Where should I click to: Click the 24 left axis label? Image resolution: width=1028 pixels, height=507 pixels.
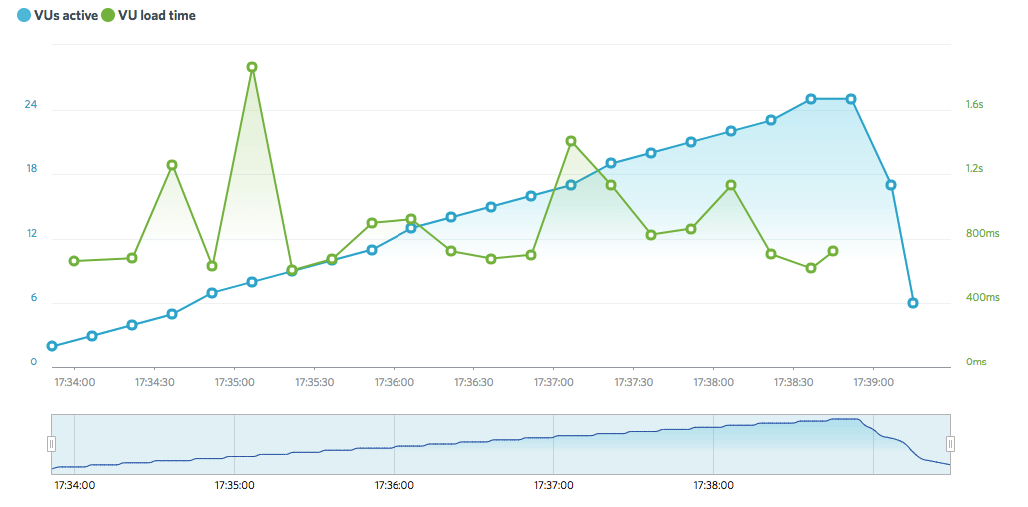31,104
